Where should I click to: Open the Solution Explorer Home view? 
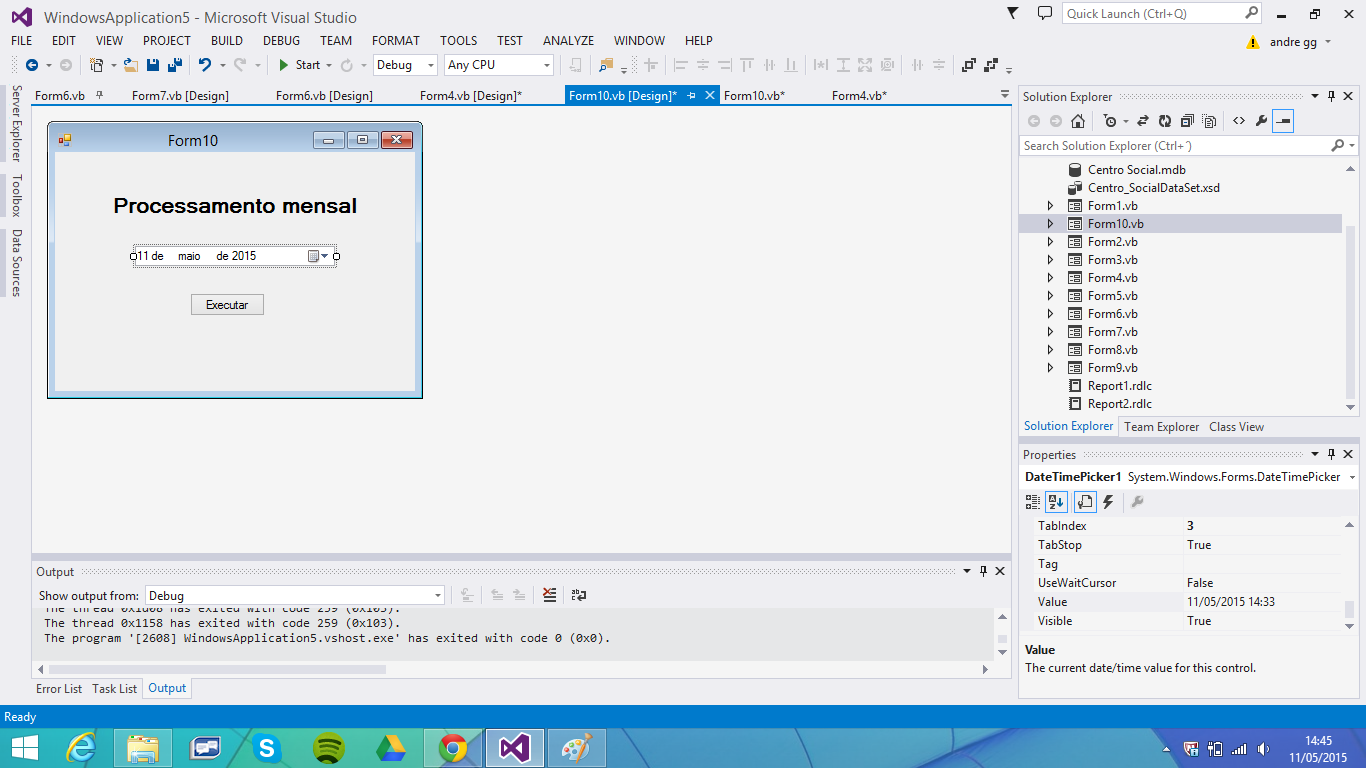click(1078, 121)
